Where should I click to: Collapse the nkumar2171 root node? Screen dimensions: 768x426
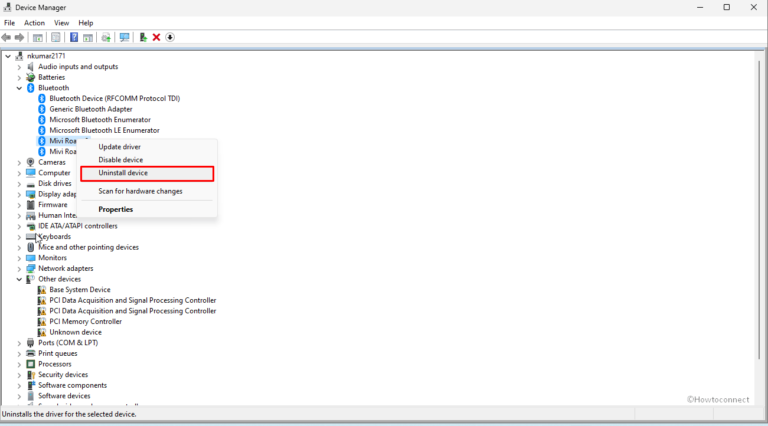(8, 56)
